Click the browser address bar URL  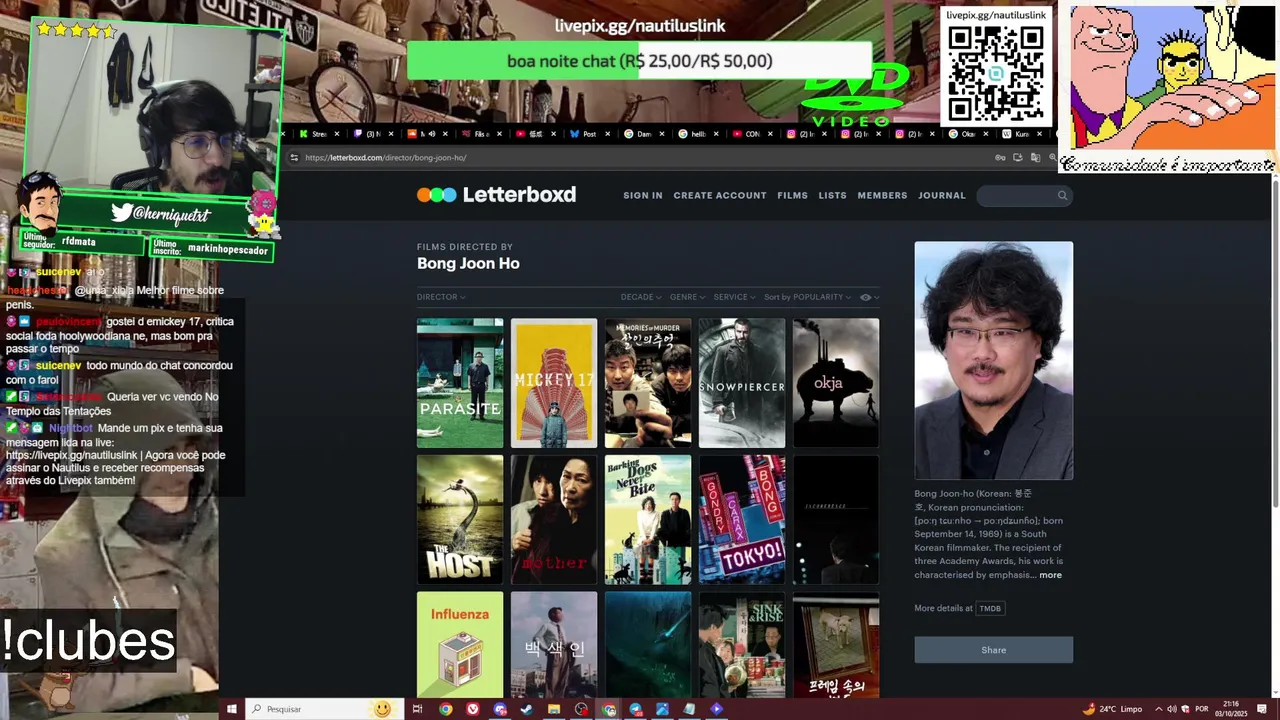[x=385, y=157]
